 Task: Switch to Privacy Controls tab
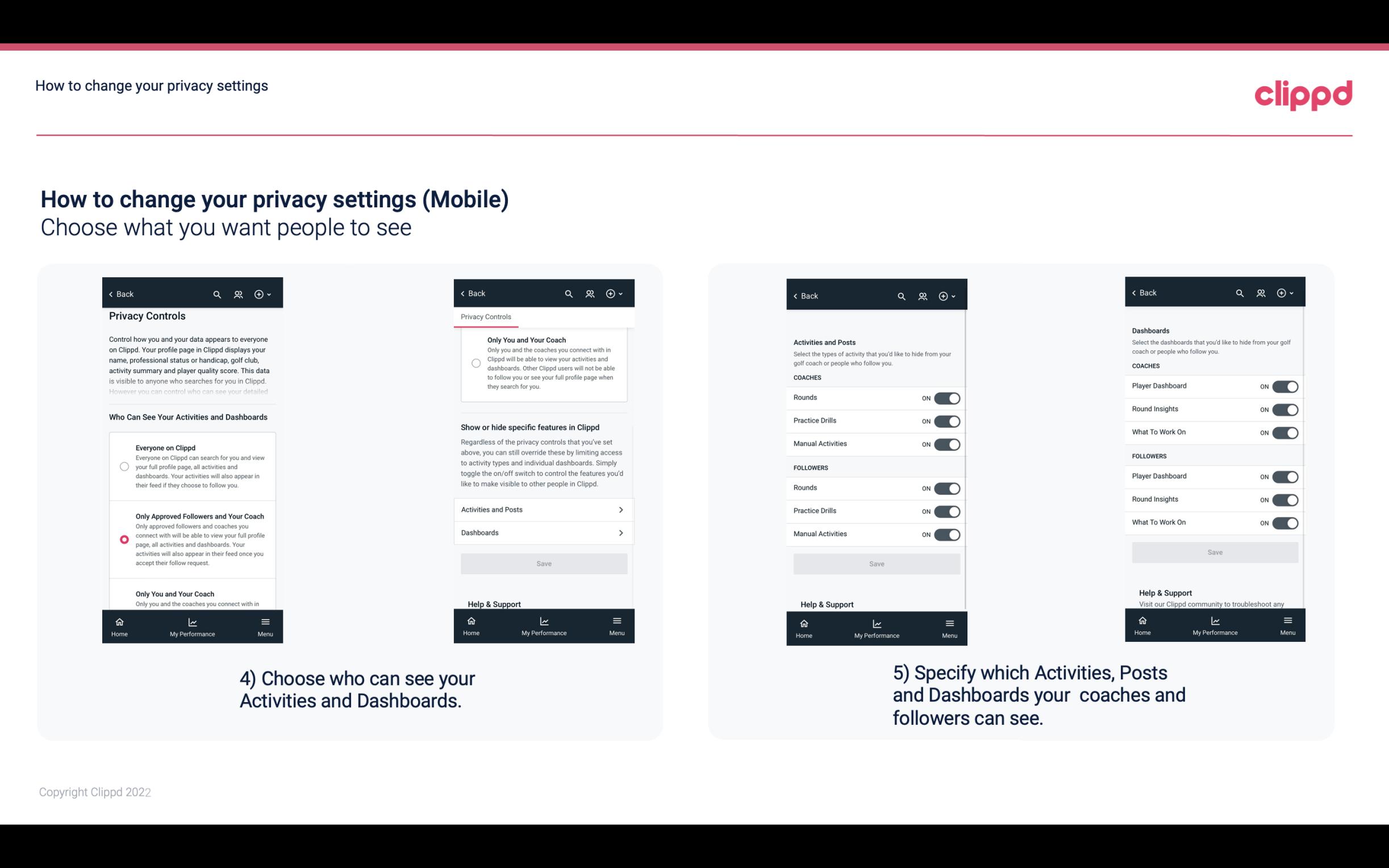click(x=485, y=317)
